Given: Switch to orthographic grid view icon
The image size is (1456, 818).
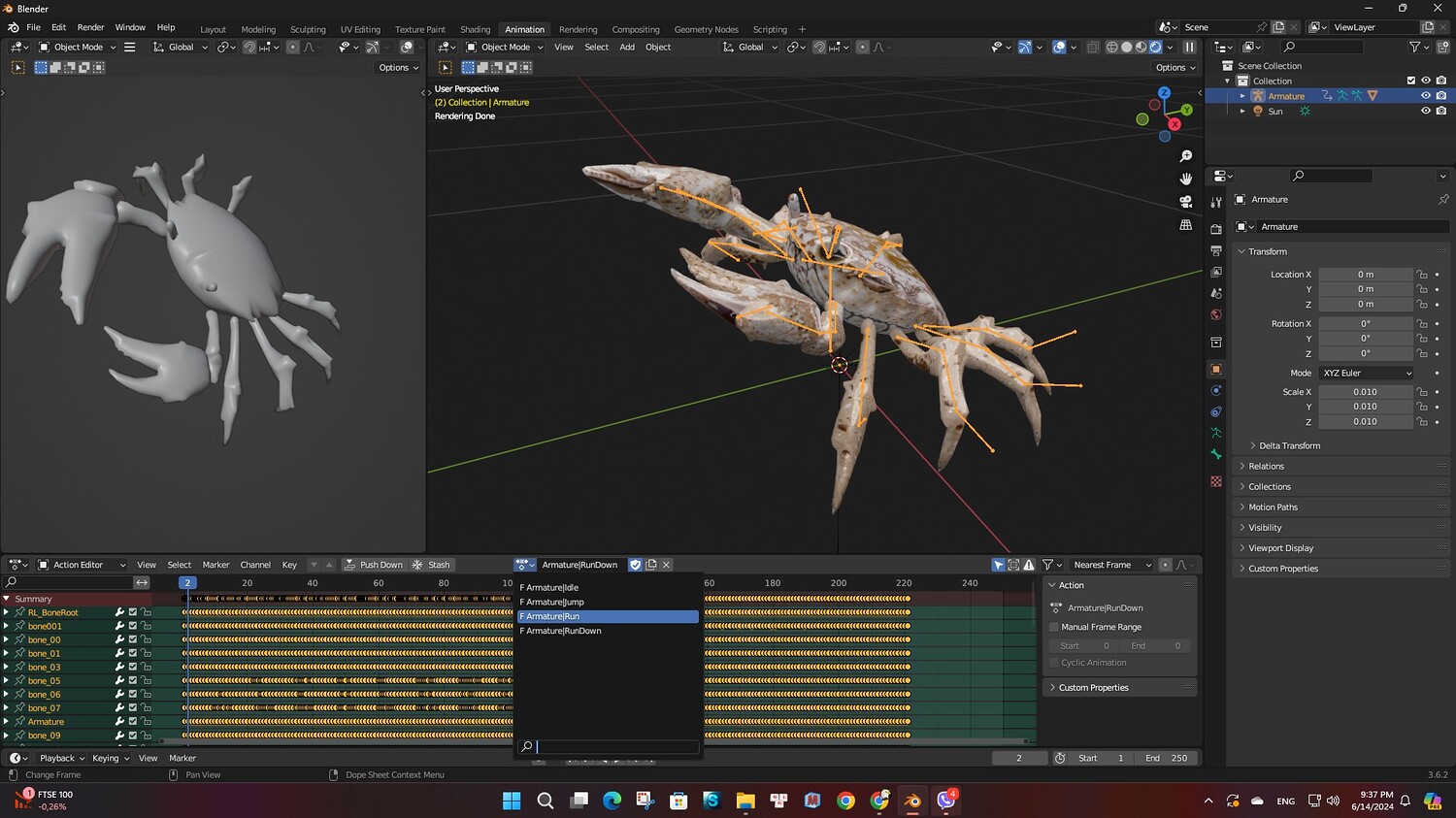Looking at the screenshot, I should pyautogui.click(x=1185, y=225).
